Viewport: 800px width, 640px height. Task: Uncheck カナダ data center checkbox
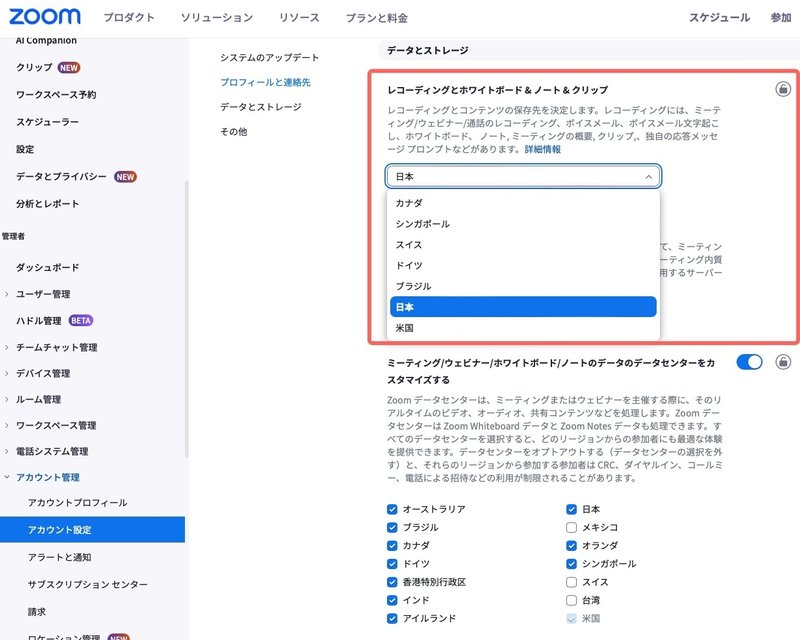[392, 546]
